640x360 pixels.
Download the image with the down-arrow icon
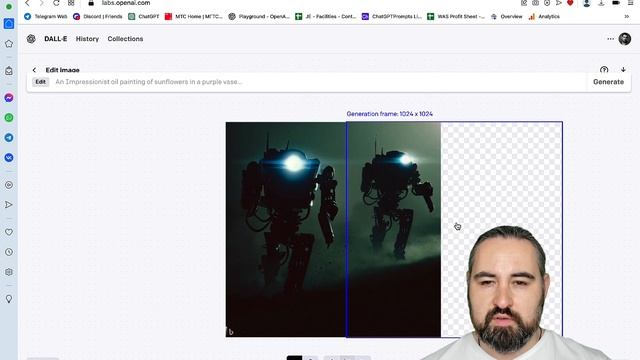623,70
